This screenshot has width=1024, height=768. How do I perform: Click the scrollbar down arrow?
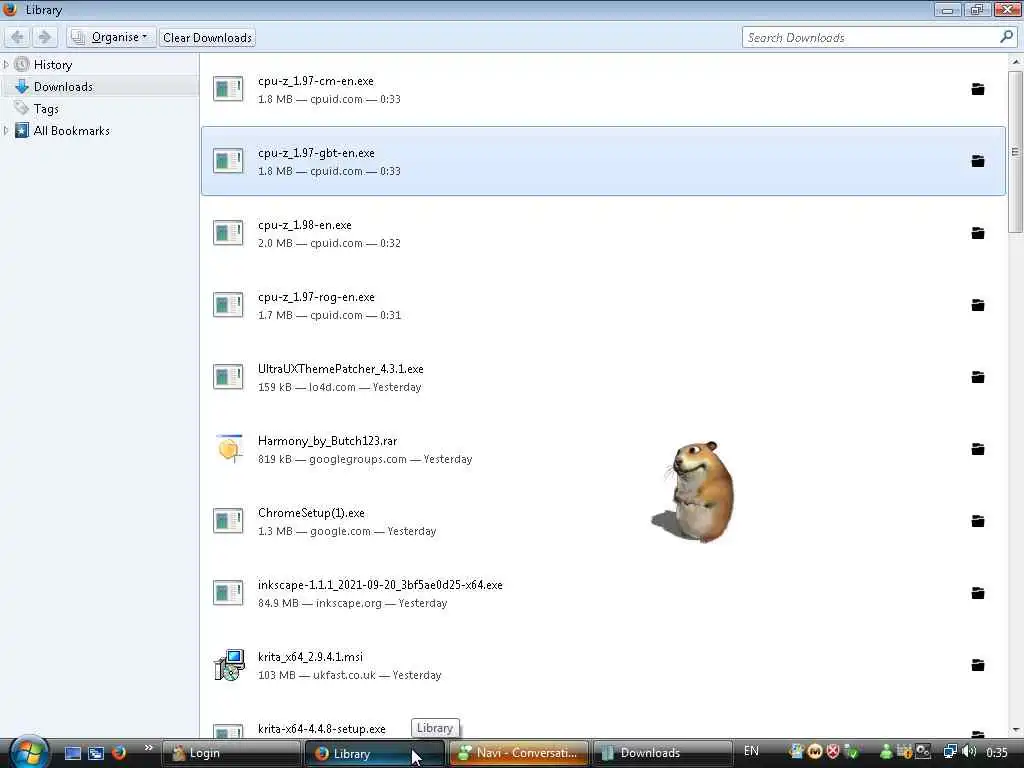pyautogui.click(x=1015, y=729)
